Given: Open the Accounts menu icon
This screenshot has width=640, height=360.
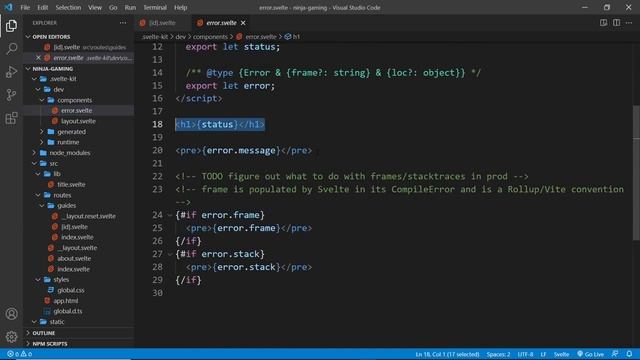Looking at the screenshot, I should pyautogui.click(x=11, y=314).
